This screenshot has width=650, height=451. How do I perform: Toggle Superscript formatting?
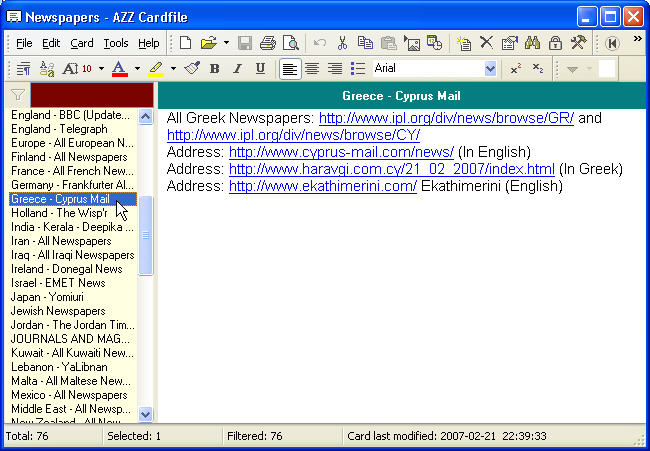[515, 69]
